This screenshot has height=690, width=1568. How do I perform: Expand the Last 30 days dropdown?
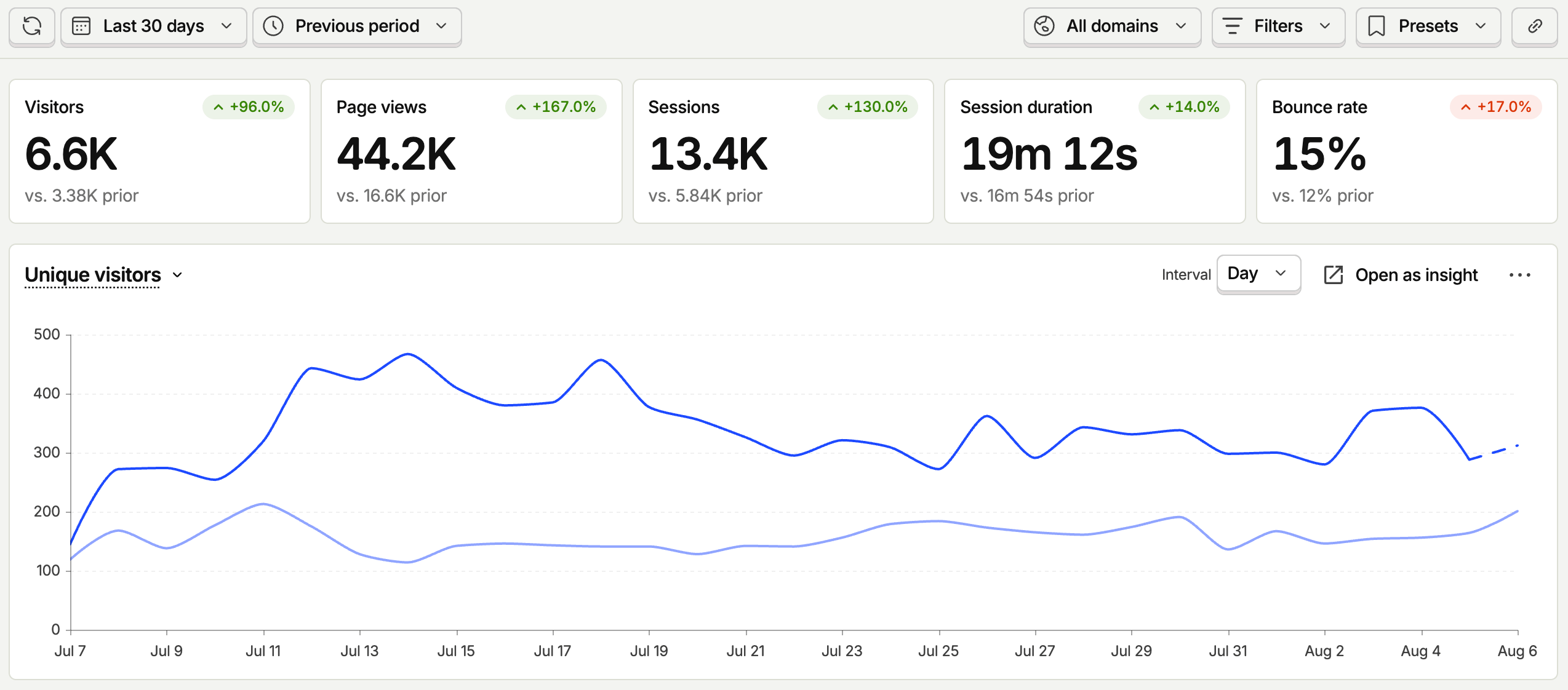pos(154,26)
